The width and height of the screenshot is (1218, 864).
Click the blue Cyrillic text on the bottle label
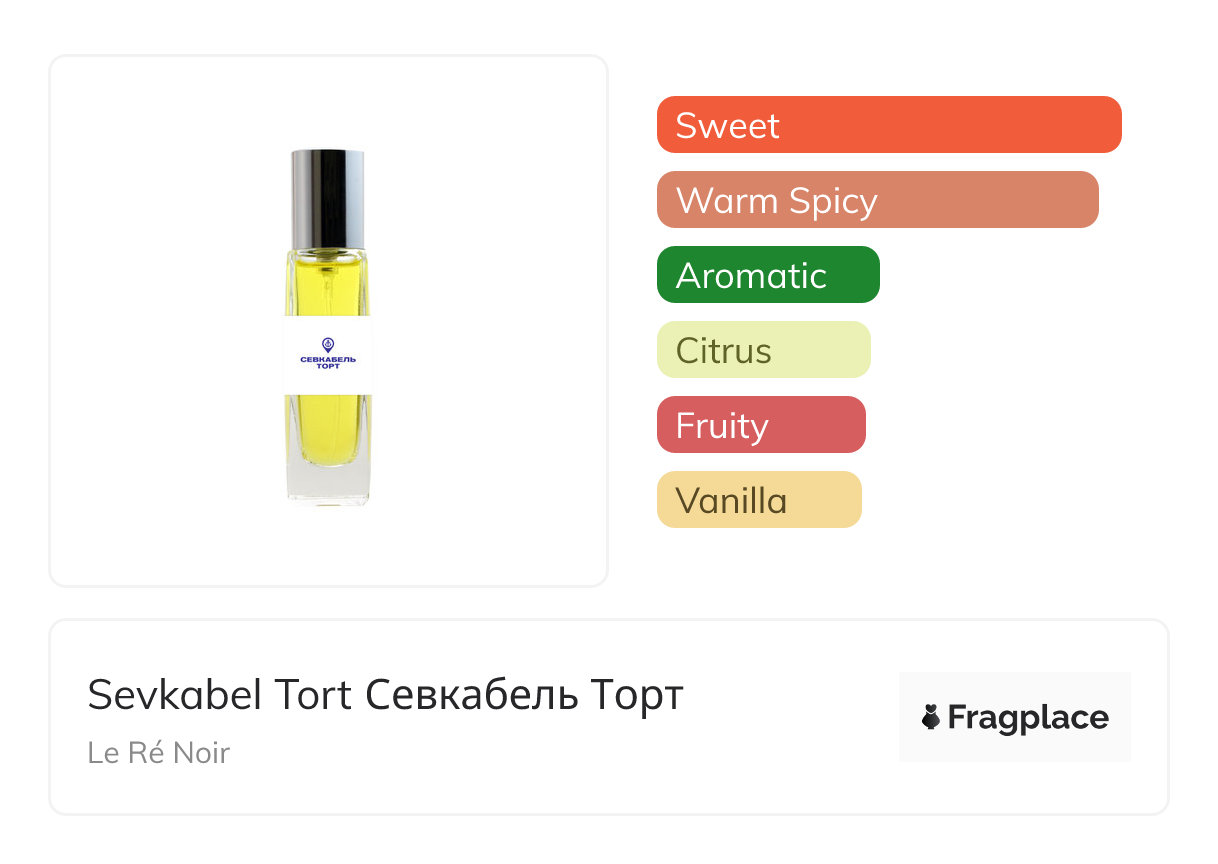[328, 362]
